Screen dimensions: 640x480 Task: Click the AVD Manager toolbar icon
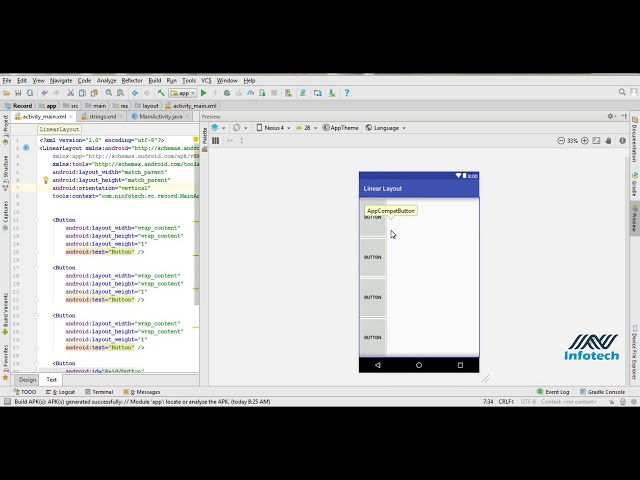pyautogui.click(x=289, y=93)
